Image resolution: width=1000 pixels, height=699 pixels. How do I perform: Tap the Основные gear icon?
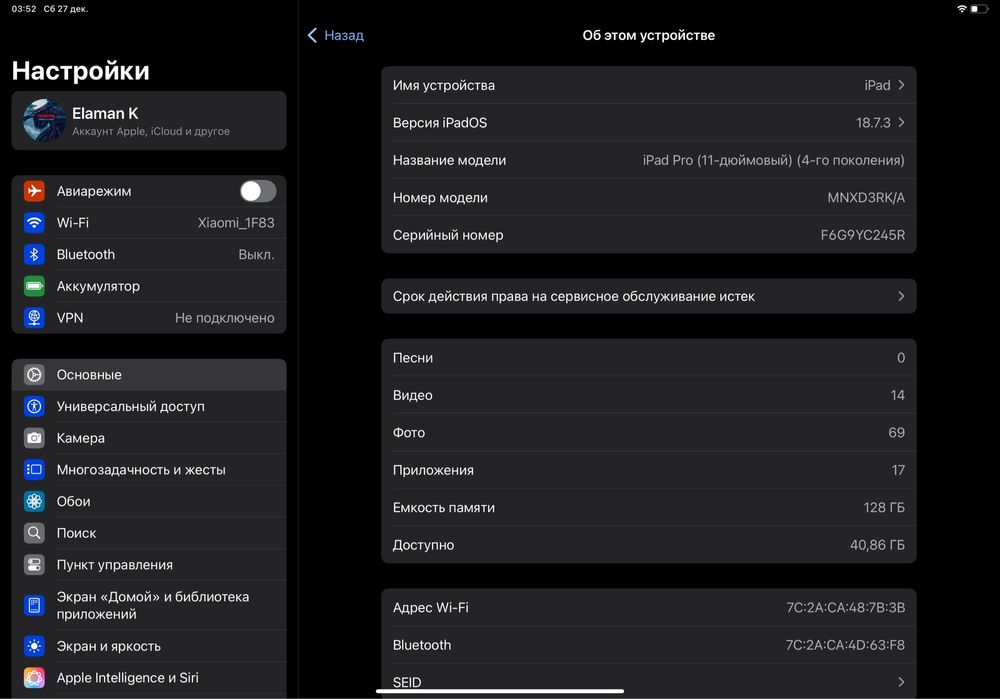click(x=34, y=374)
